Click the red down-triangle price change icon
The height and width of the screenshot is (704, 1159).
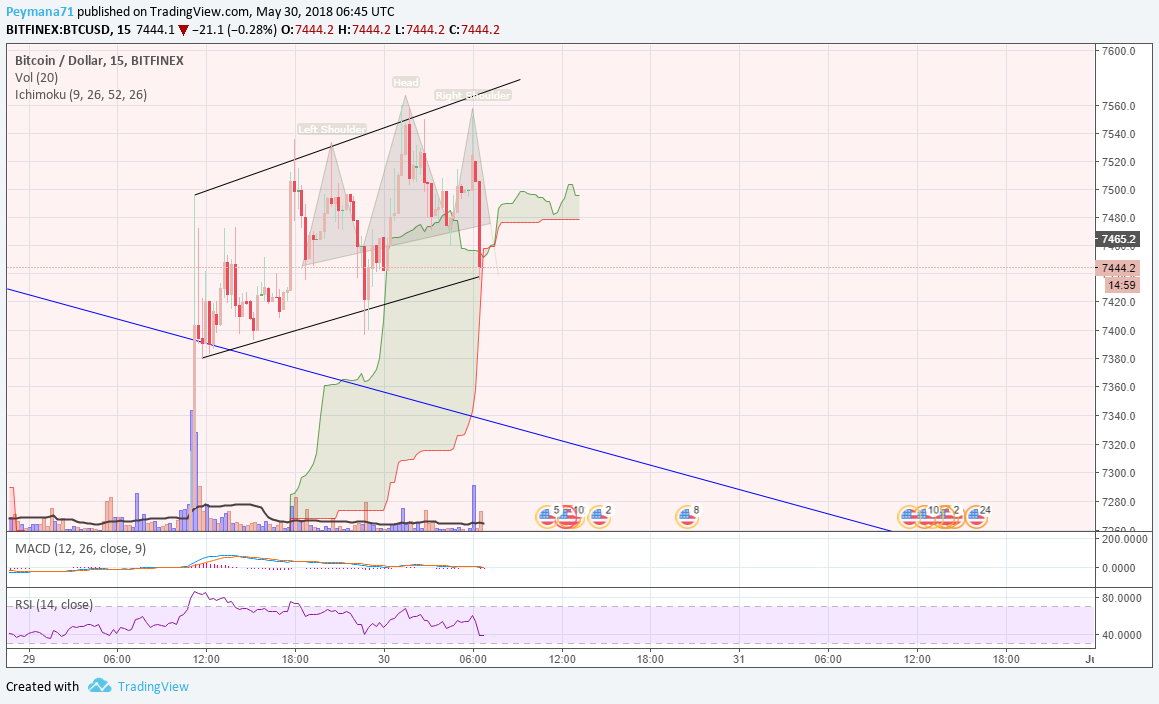point(183,30)
